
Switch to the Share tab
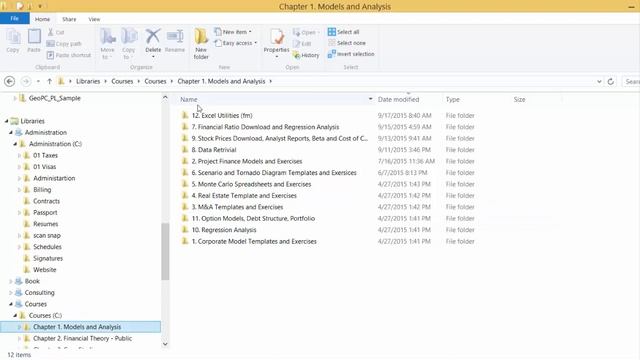point(69,19)
